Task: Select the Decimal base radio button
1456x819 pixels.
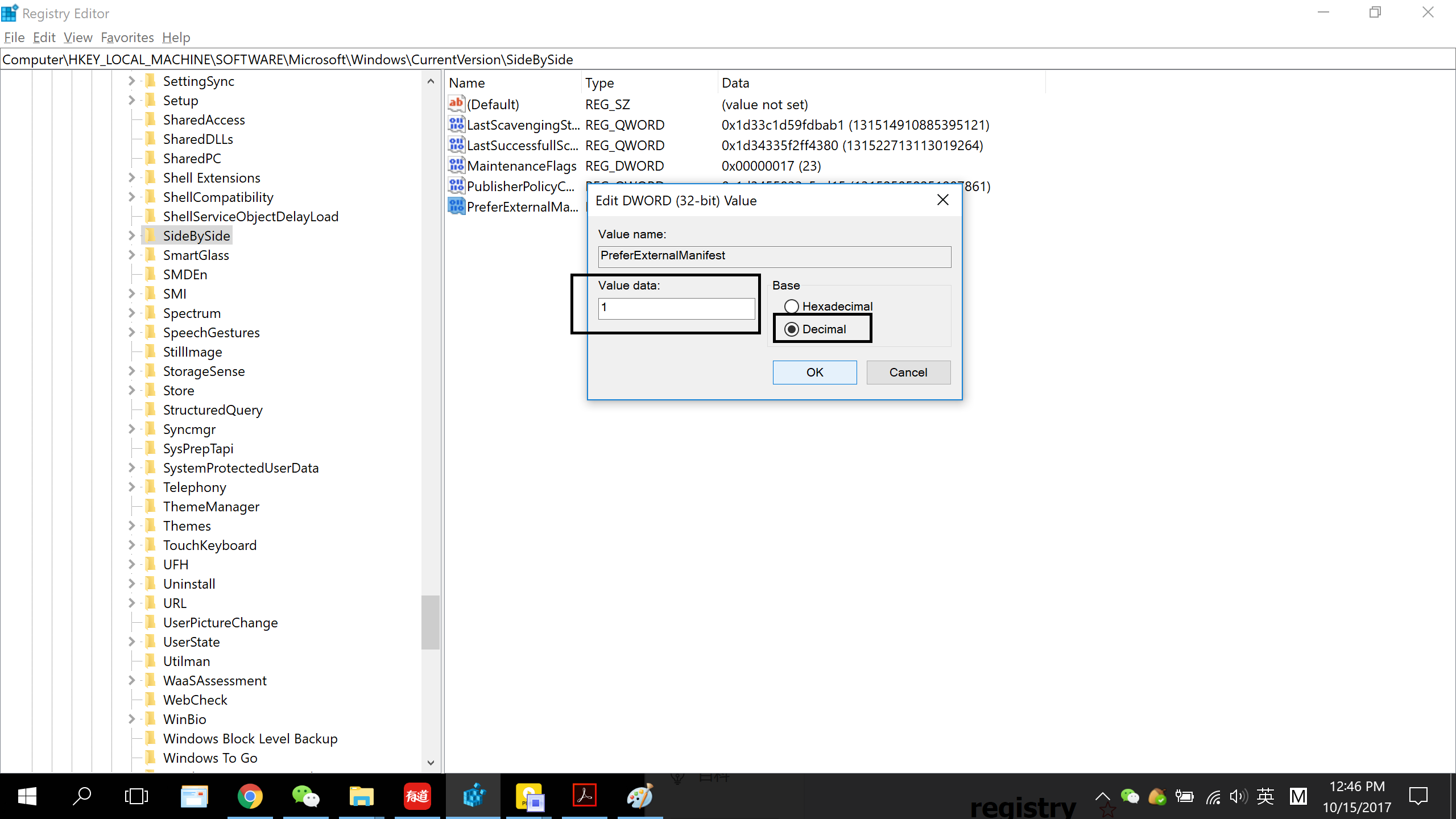Action: 791,329
